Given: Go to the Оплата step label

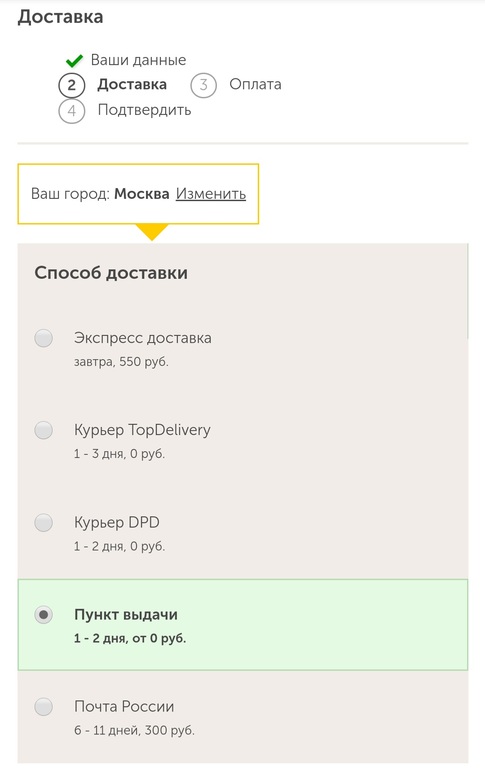Looking at the screenshot, I should (x=255, y=84).
